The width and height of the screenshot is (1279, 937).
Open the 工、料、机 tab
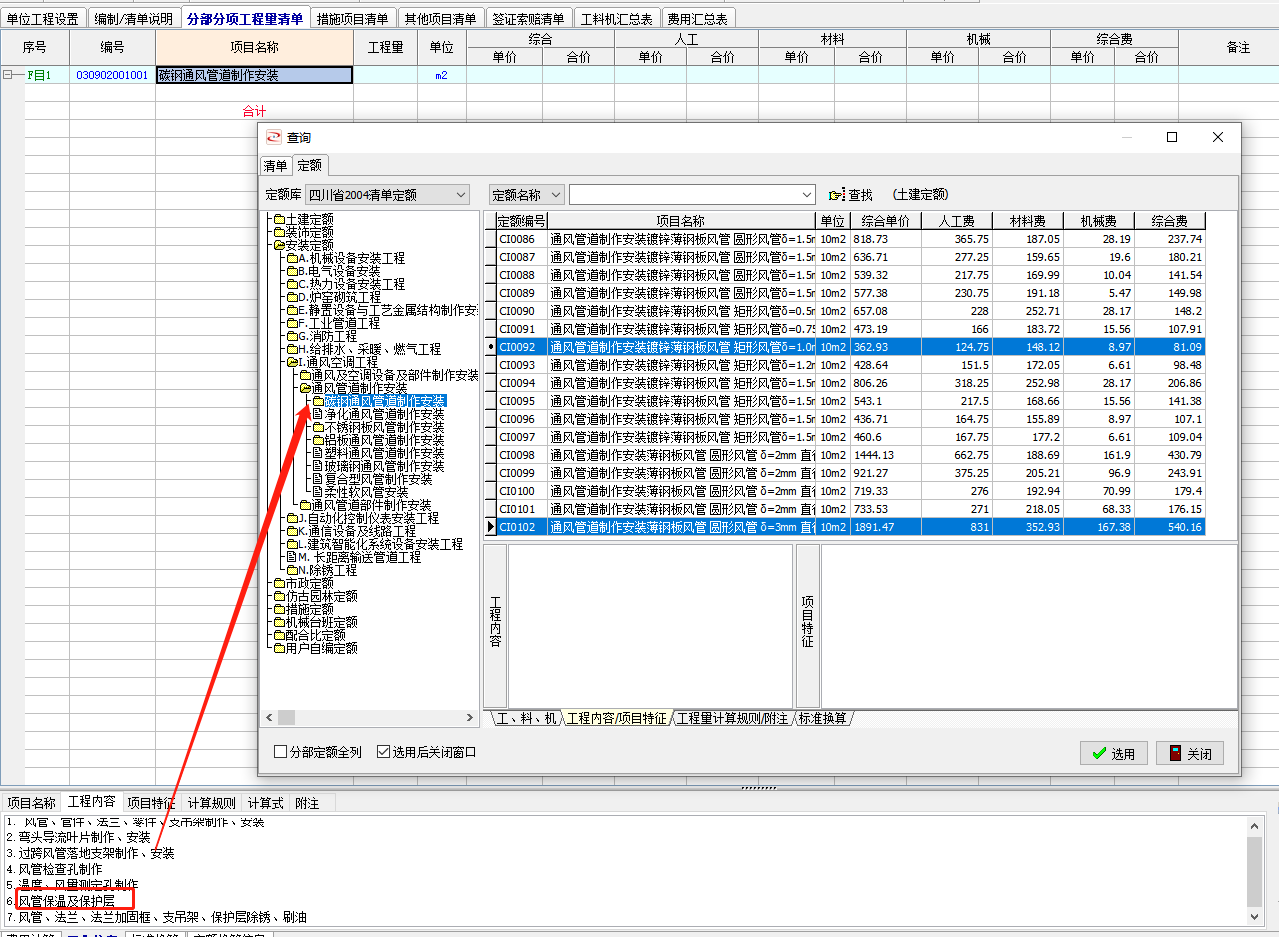(526, 718)
